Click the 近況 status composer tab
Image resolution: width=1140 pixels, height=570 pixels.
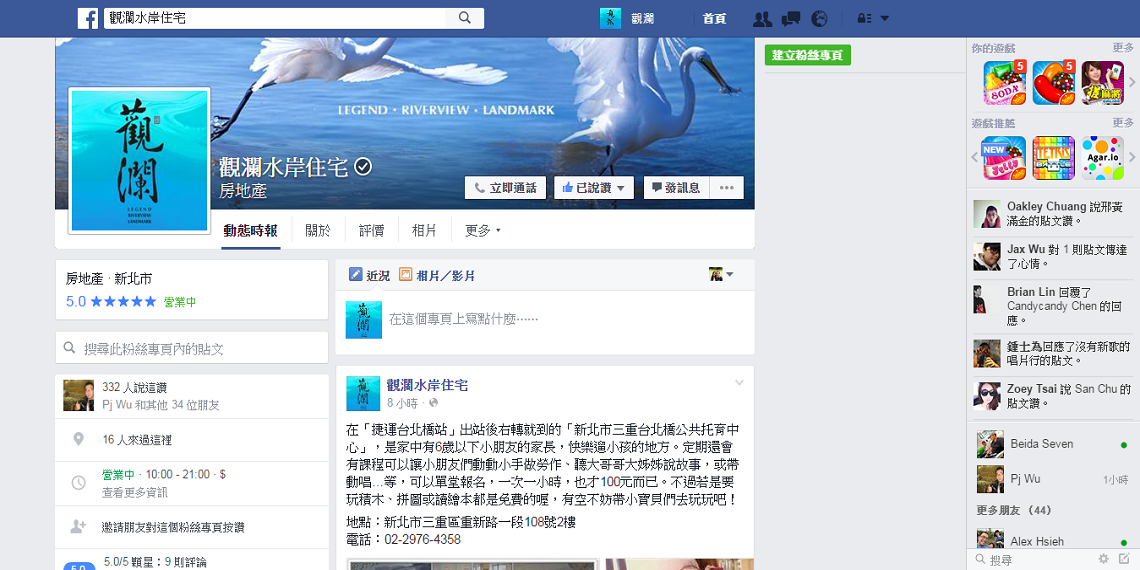369,276
